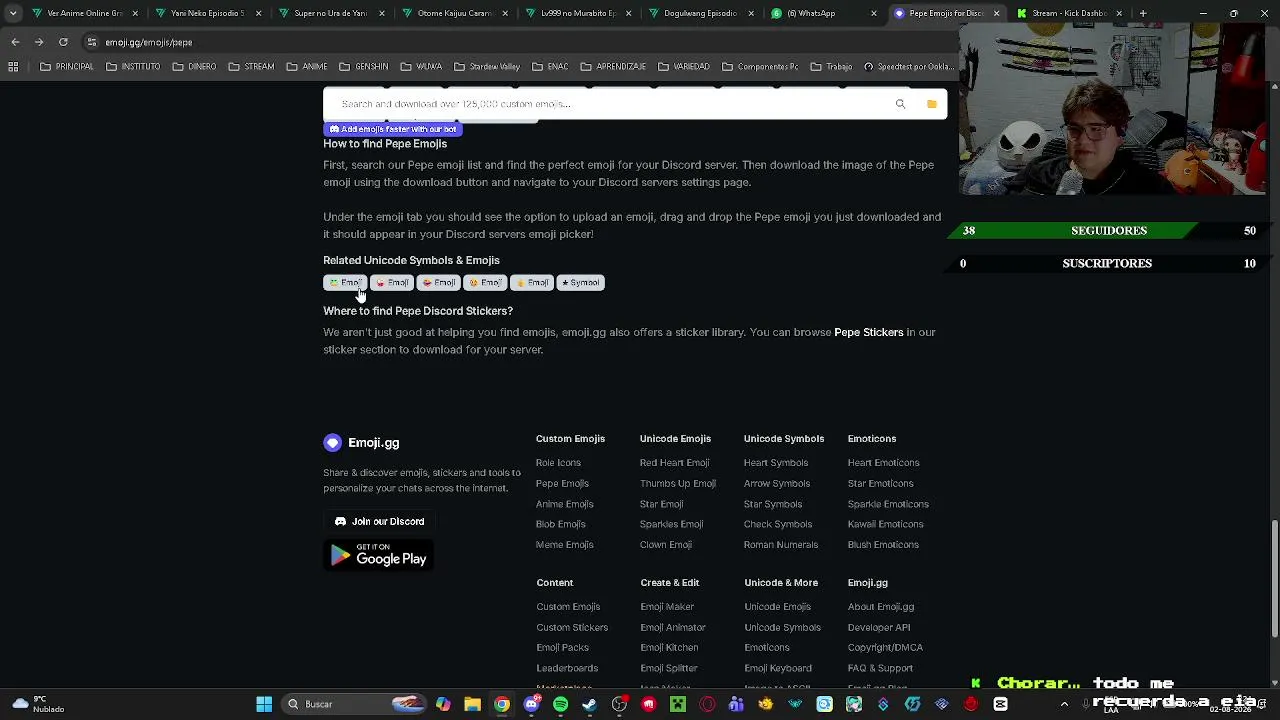Open Discord from the taskbar
Image resolution: width=1280 pixels, height=720 pixels.
pyautogui.click(x=531, y=704)
